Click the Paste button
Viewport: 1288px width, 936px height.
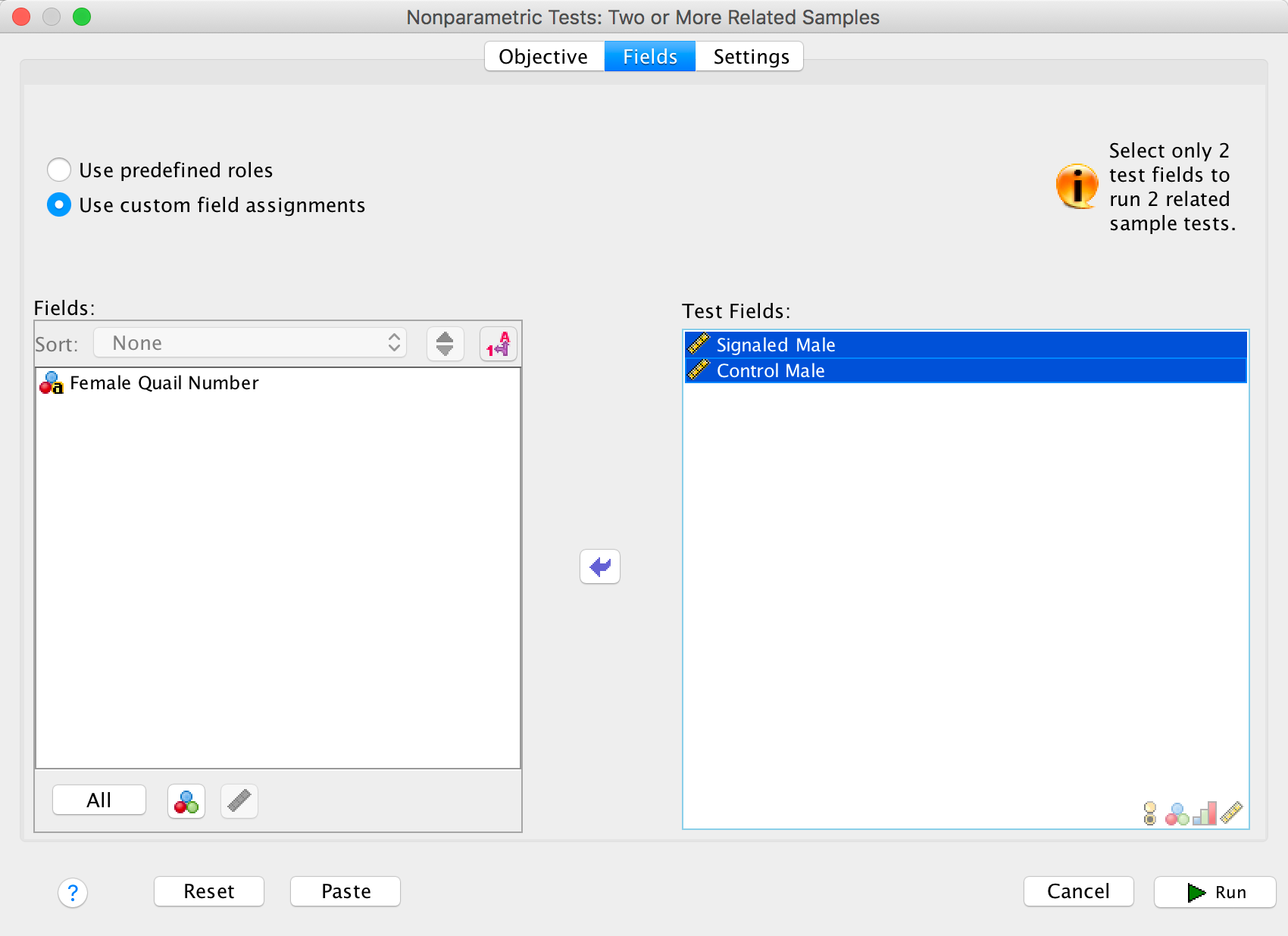(345, 891)
